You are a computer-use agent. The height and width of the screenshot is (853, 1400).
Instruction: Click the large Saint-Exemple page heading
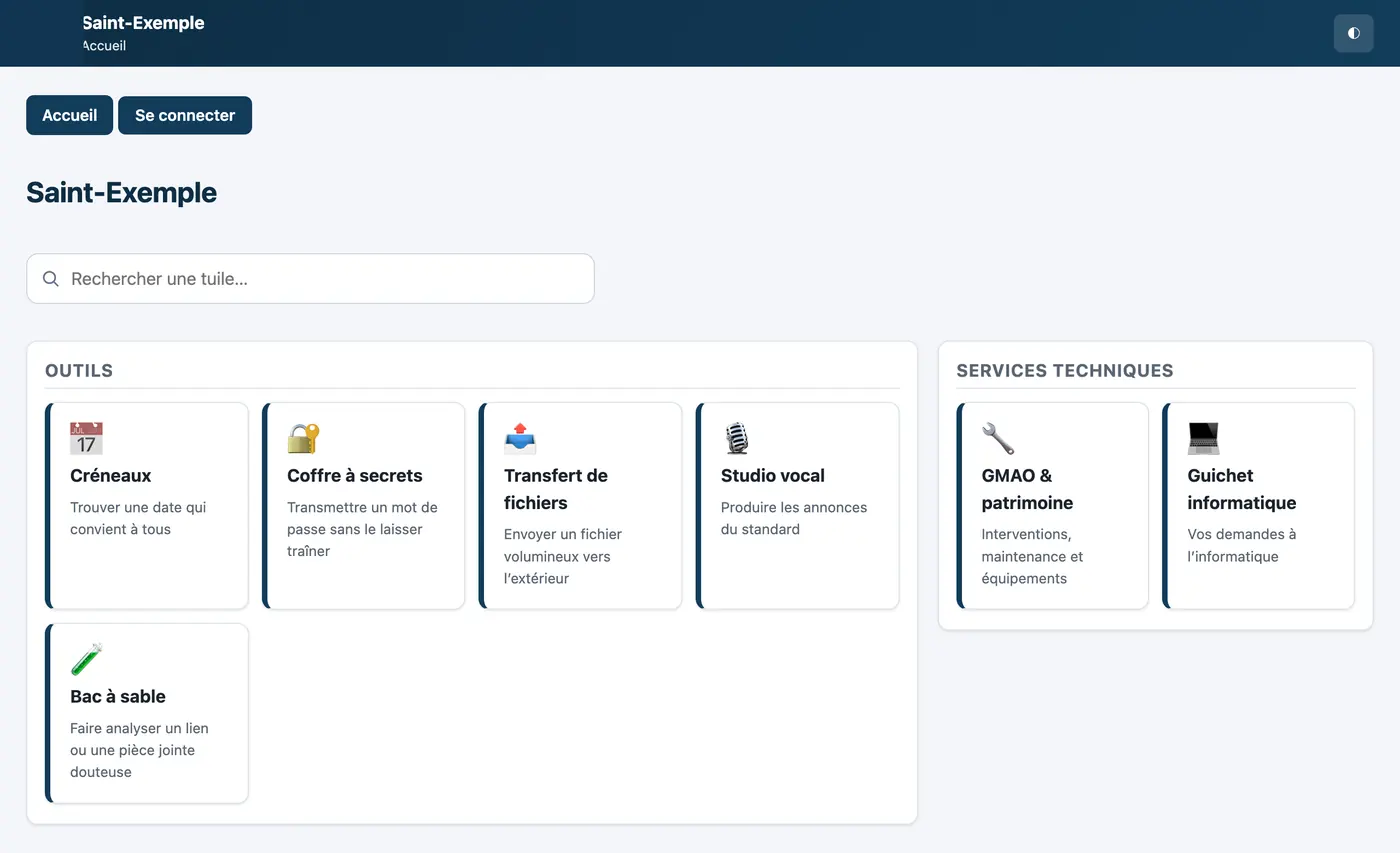pyautogui.click(x=122, y=193)
